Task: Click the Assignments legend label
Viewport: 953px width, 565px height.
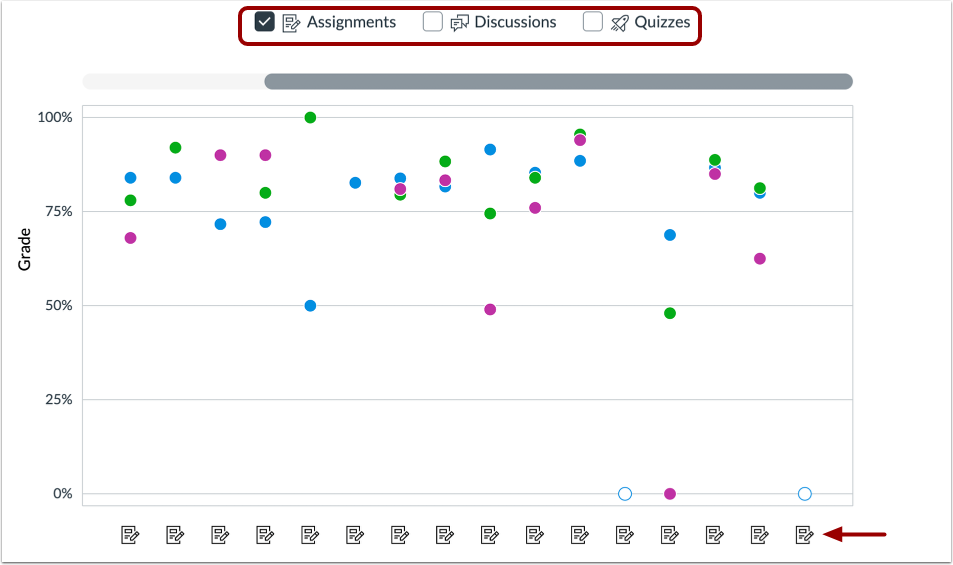Action: 351,22
